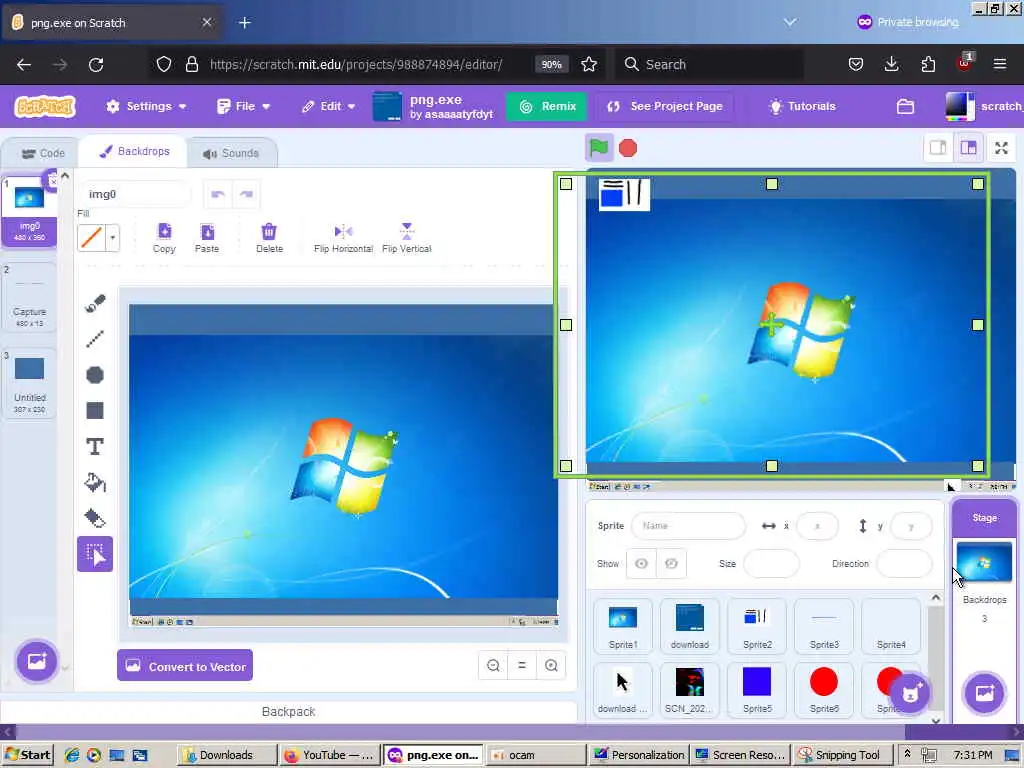Zoom out the paint canvas

[493, 665]
